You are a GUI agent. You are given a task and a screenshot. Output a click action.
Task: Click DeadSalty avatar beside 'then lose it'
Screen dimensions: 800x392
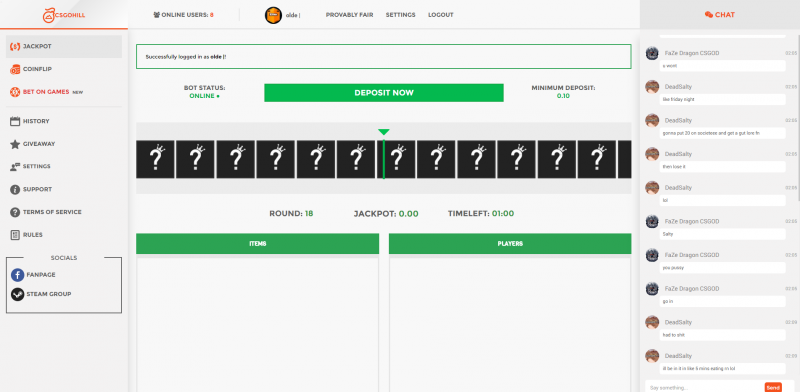tap(652, 154)
